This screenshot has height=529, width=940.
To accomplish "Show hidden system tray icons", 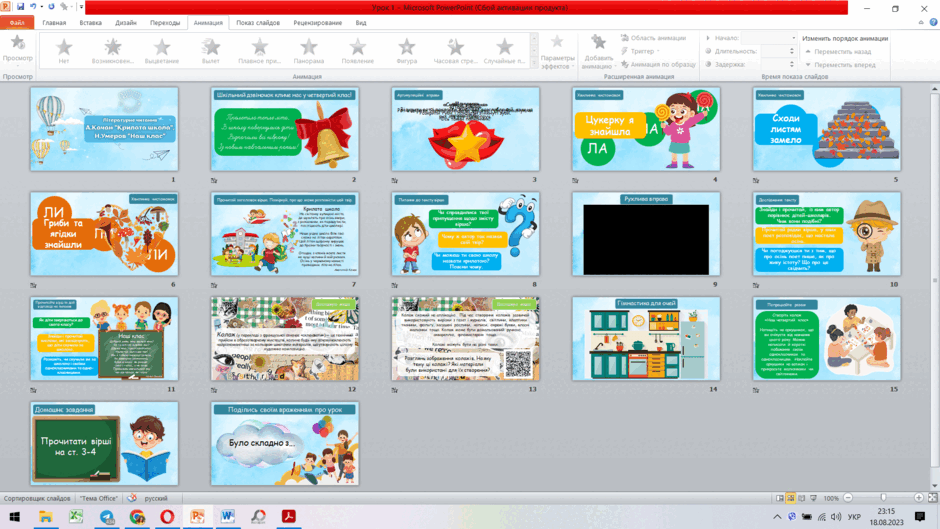I will [777, 516].
